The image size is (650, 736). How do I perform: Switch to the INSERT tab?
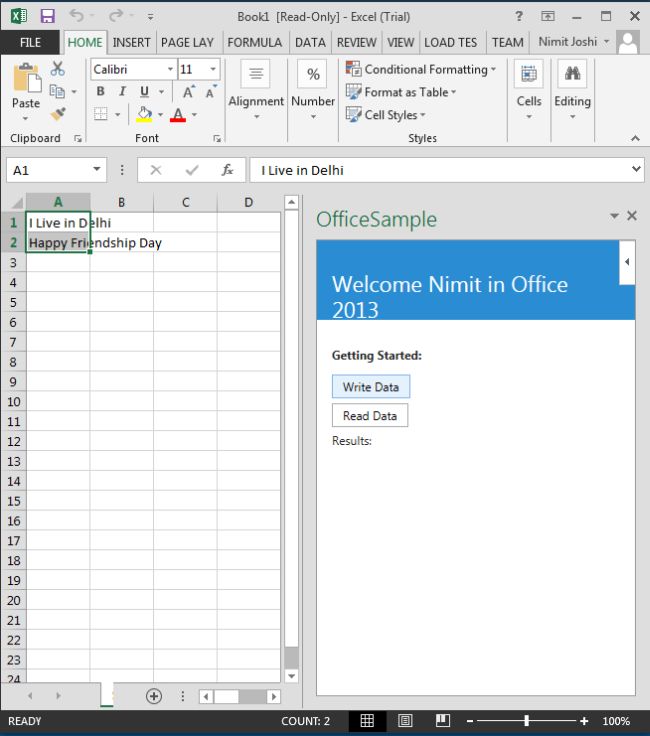coord(131,42)
